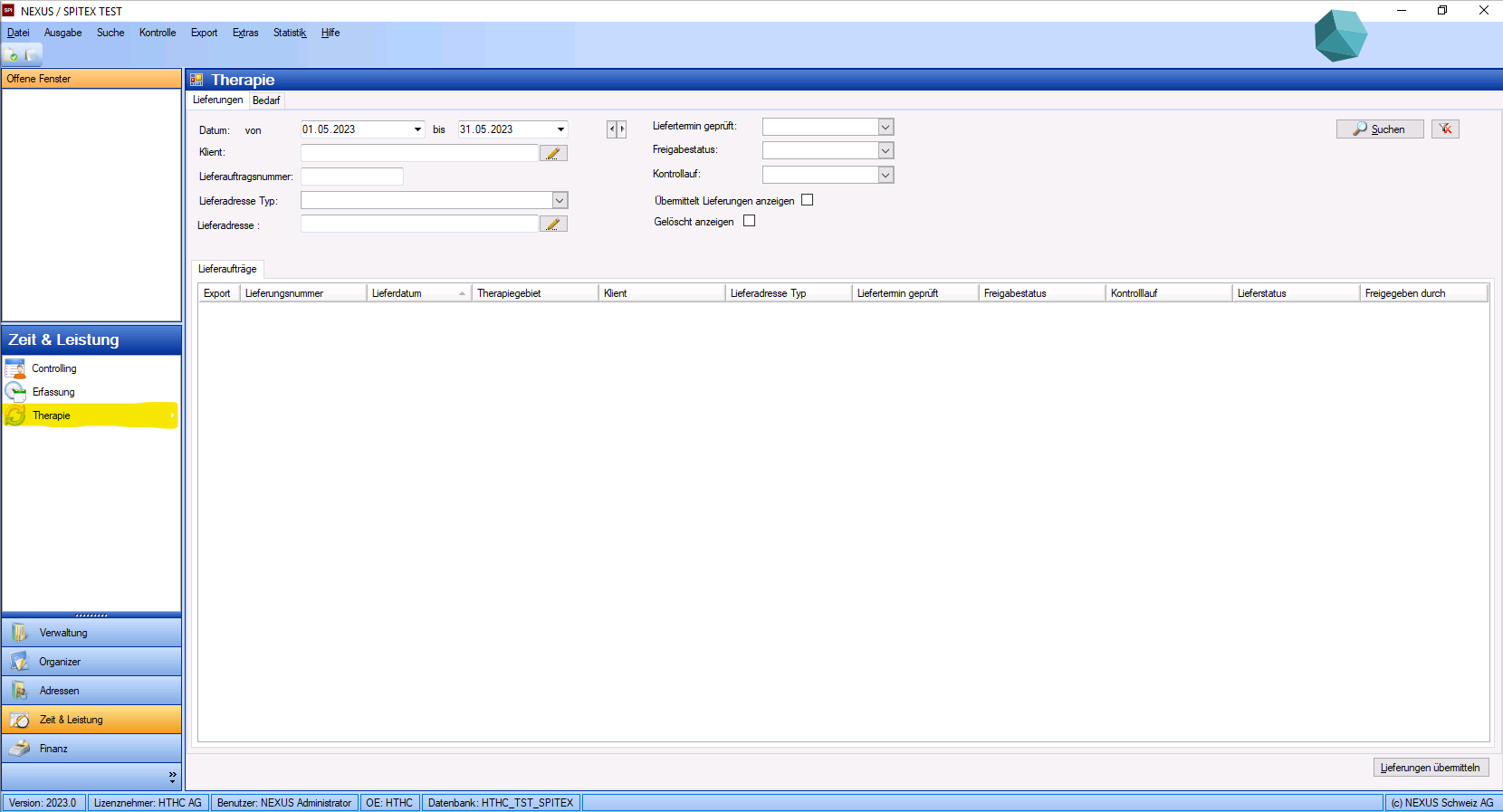Click the Suchen button

[x=1380, y=129]
